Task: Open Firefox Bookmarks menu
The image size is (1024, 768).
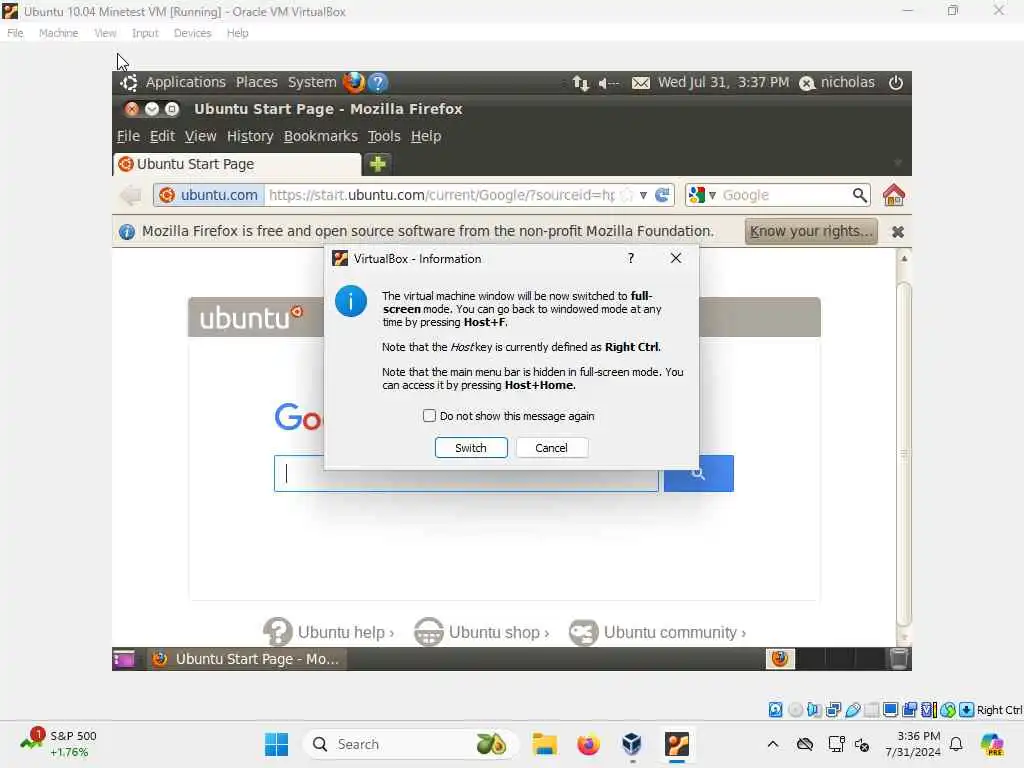Action: tap(321, 136)
